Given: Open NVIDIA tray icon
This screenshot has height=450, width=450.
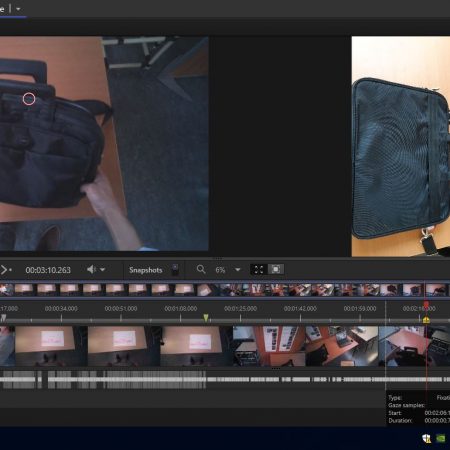Looking at the screenshot, I should pos(441,438).
